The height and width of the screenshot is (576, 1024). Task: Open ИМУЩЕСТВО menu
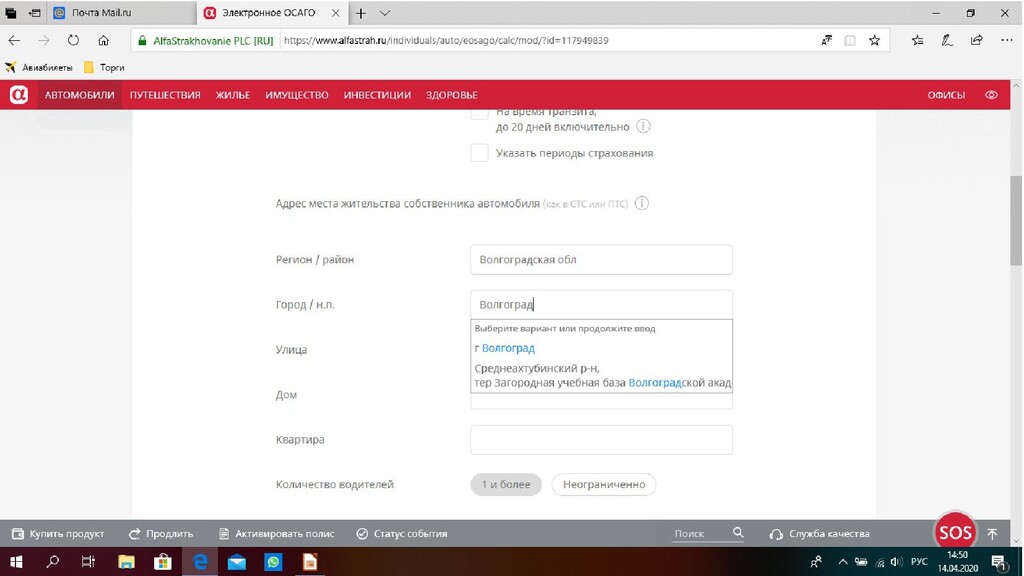(297, 95)
